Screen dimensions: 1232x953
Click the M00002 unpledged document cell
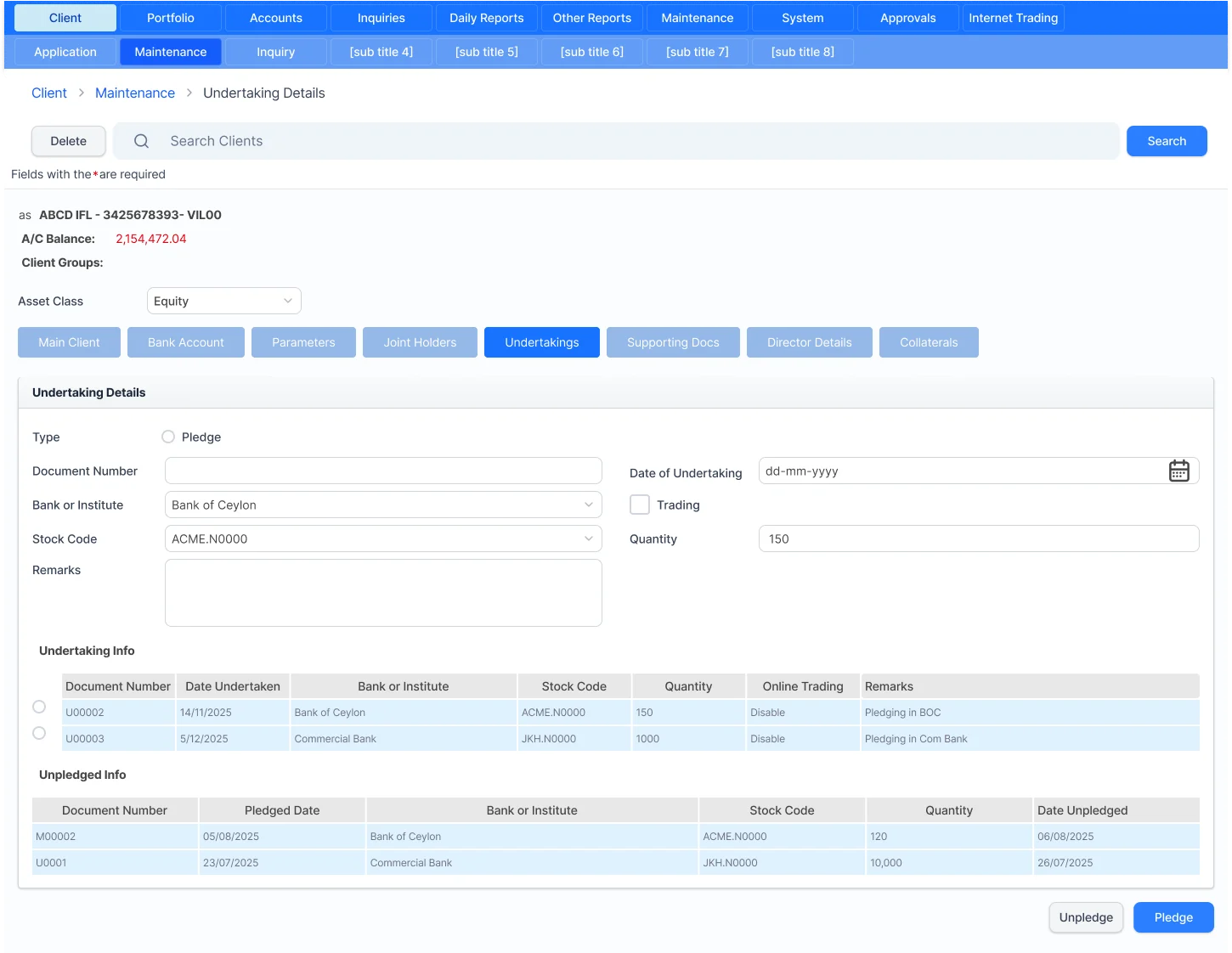click(x=115, y=837)
